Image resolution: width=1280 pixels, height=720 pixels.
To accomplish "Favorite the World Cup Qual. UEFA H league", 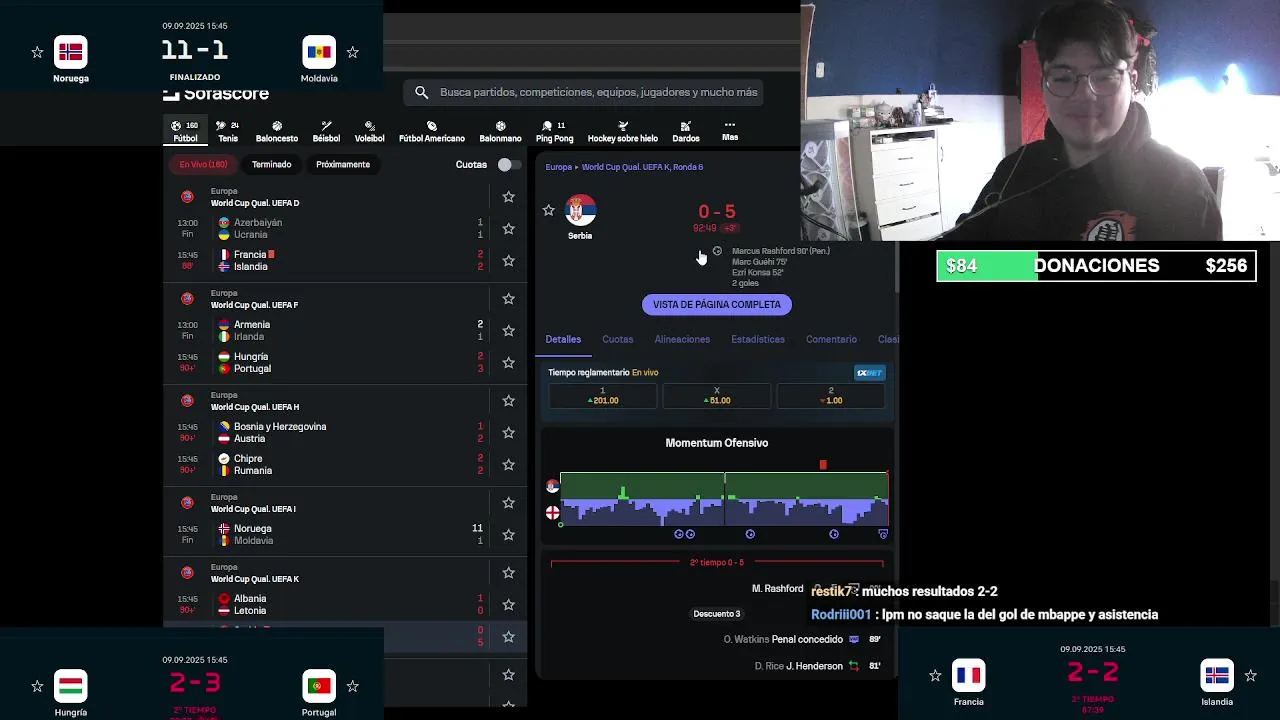I will tap(508, 401).
